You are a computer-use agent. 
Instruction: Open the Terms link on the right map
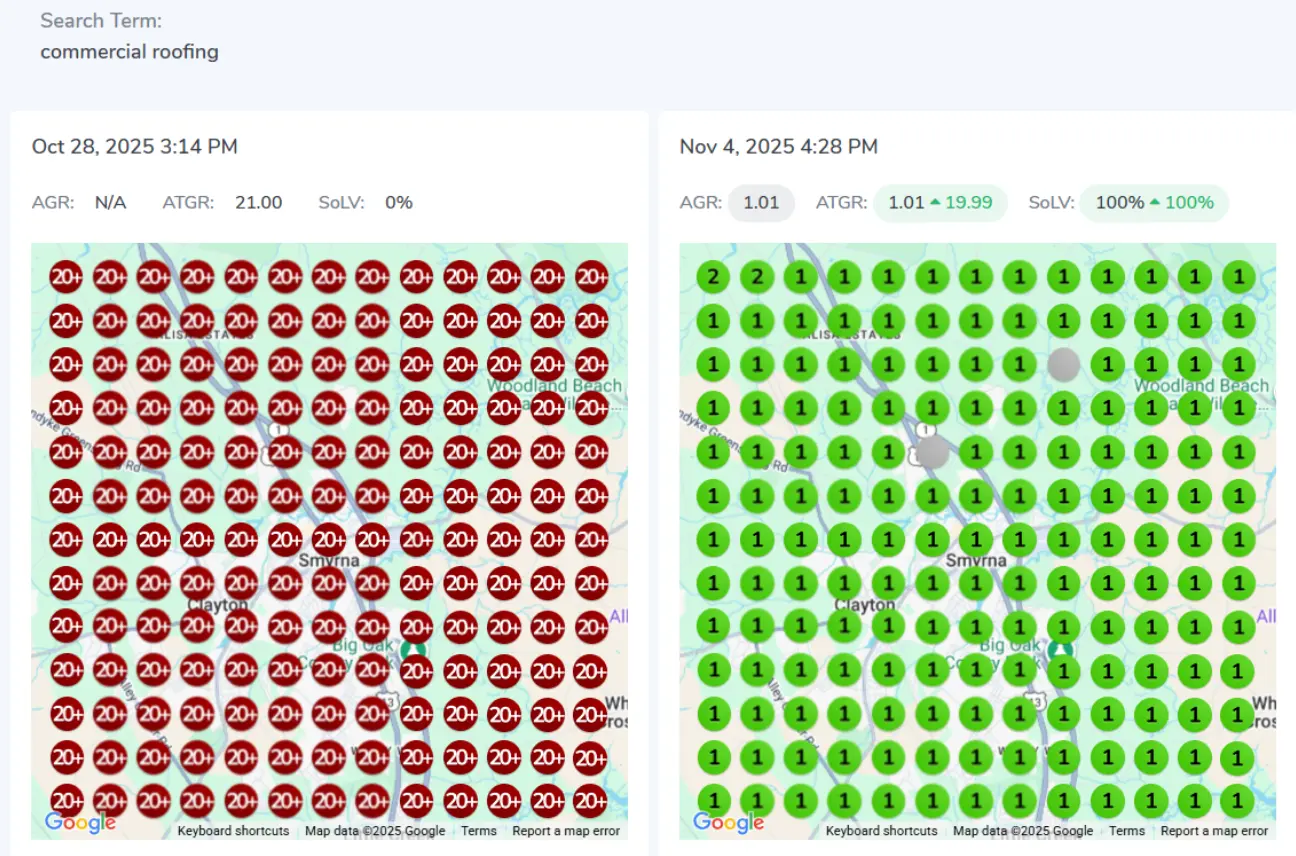(x=1126, y=831)
